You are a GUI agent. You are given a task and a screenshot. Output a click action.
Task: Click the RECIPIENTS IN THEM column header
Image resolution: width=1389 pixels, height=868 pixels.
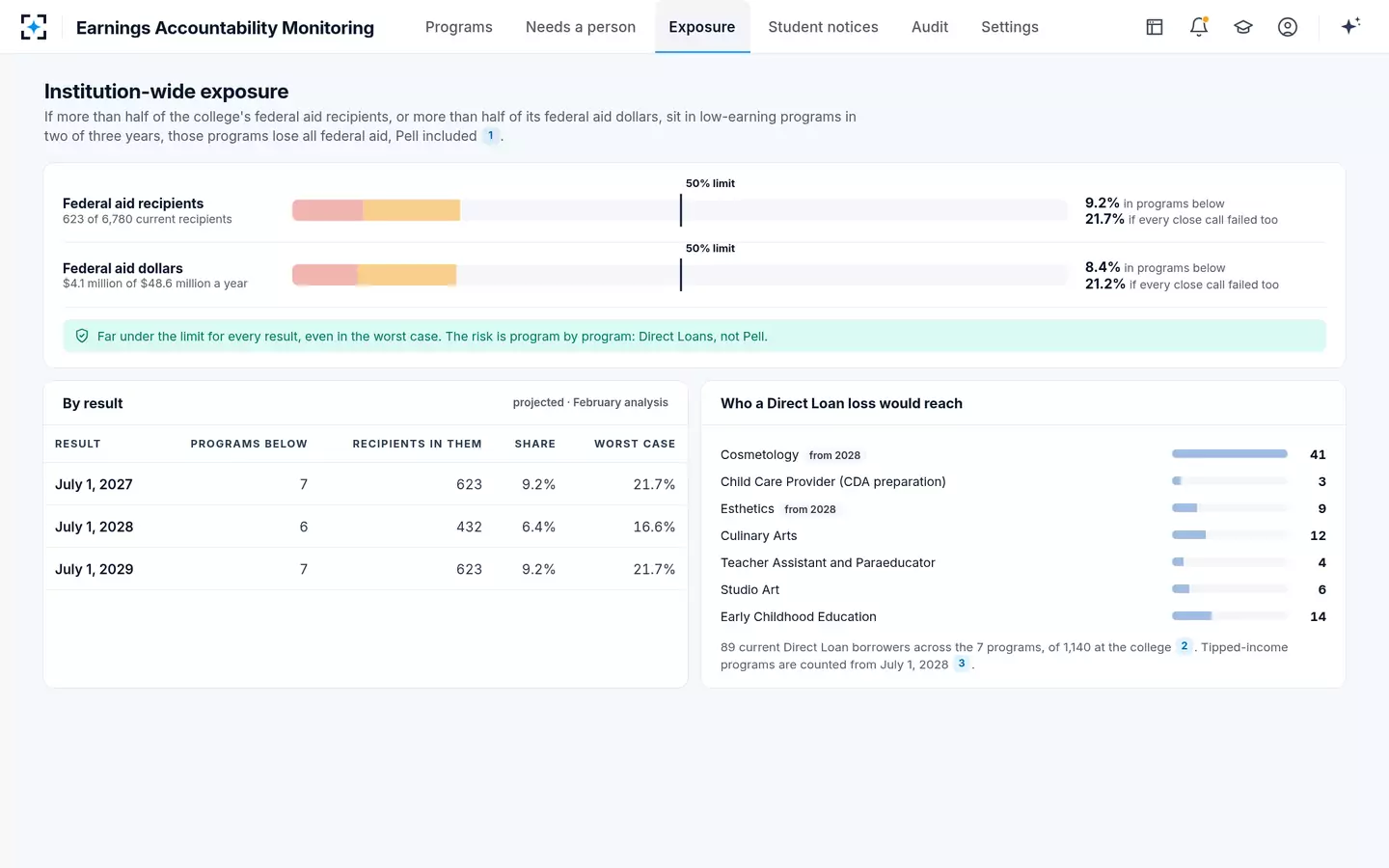(417, 444)
